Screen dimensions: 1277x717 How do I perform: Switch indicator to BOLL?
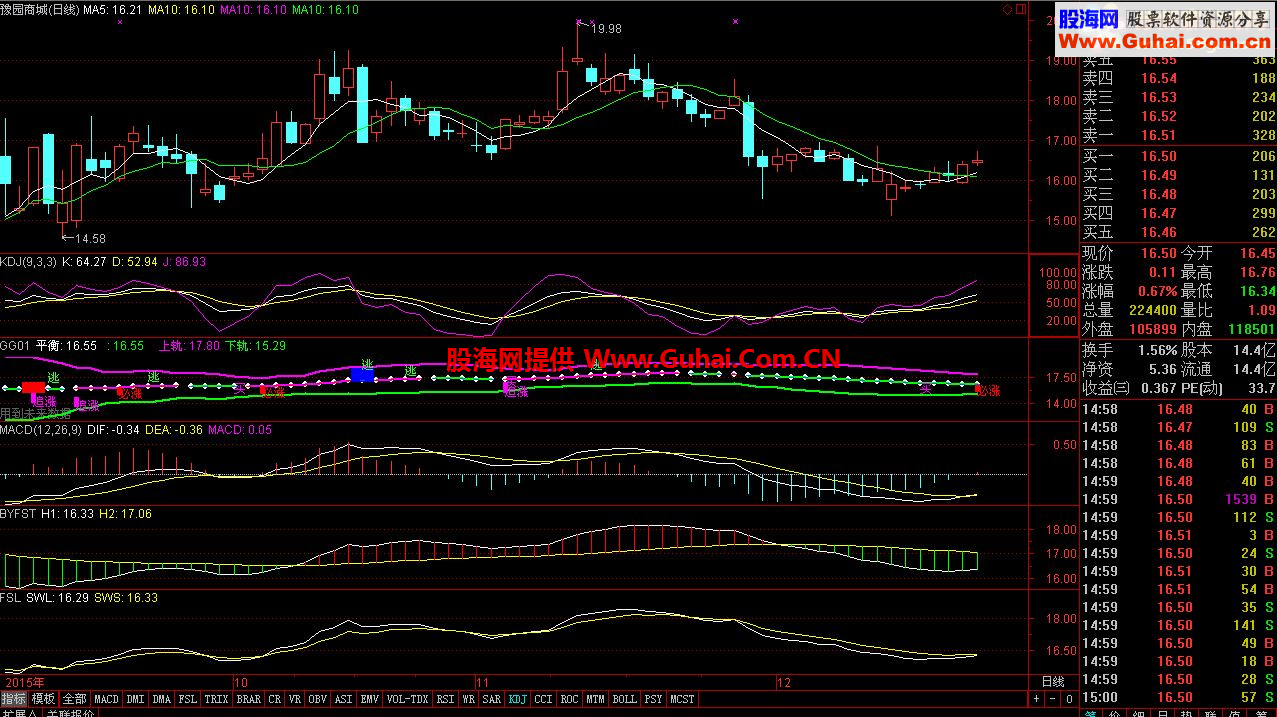[x=624, y=699]
